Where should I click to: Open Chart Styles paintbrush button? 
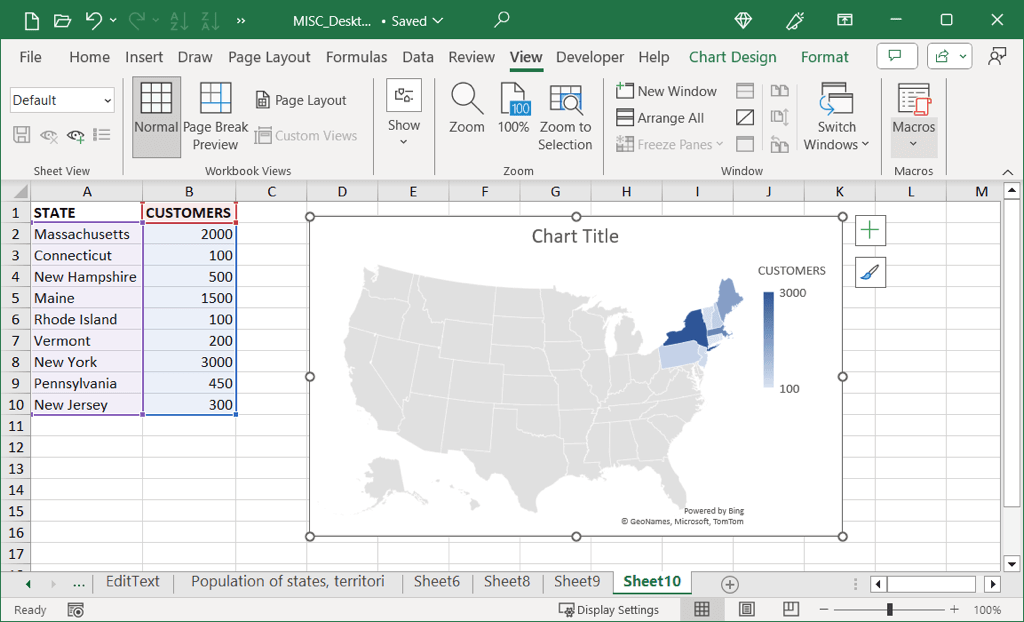coord(870,272)
